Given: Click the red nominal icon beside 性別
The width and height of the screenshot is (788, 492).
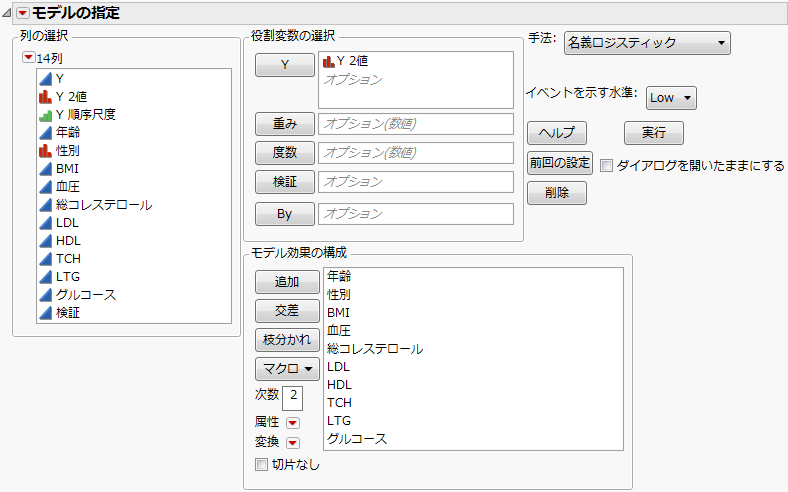Looking at the screenshot, I should (45, 151).
